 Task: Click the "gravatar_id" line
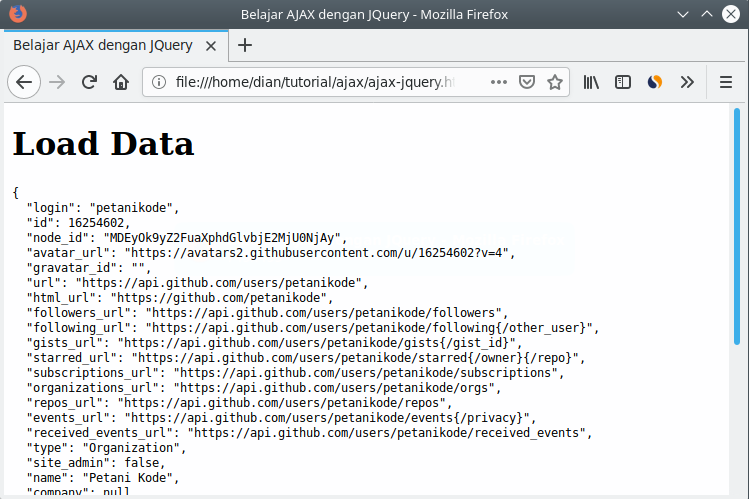click(x=88, y=268)
